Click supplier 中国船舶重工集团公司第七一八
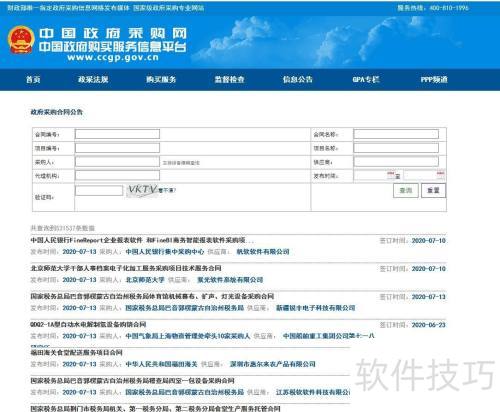 coord(328,336)
